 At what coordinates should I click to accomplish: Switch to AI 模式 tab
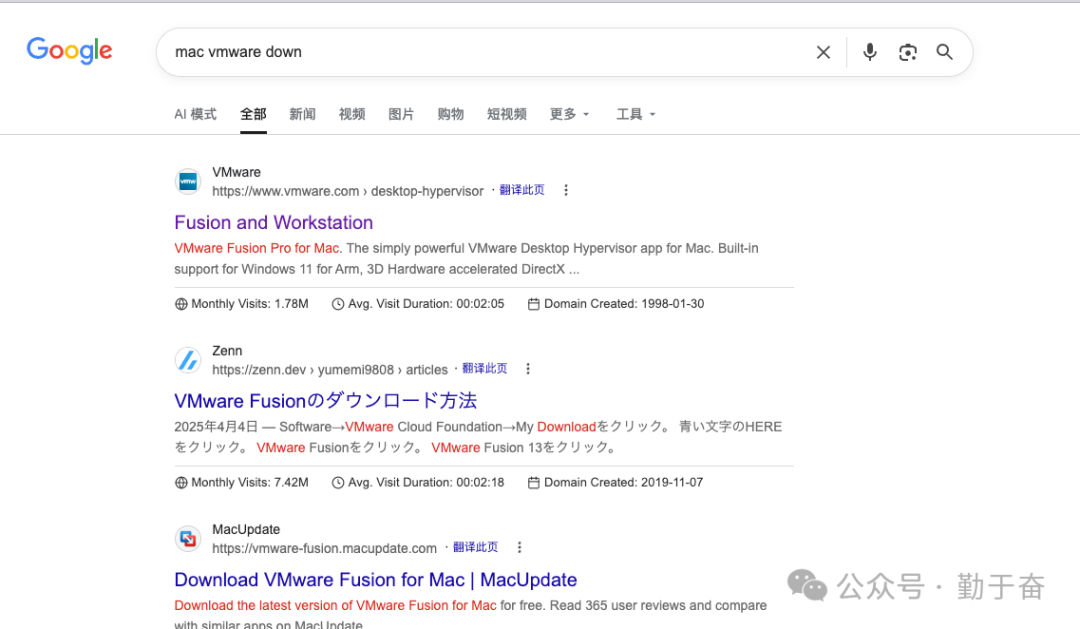click(195, 114)
